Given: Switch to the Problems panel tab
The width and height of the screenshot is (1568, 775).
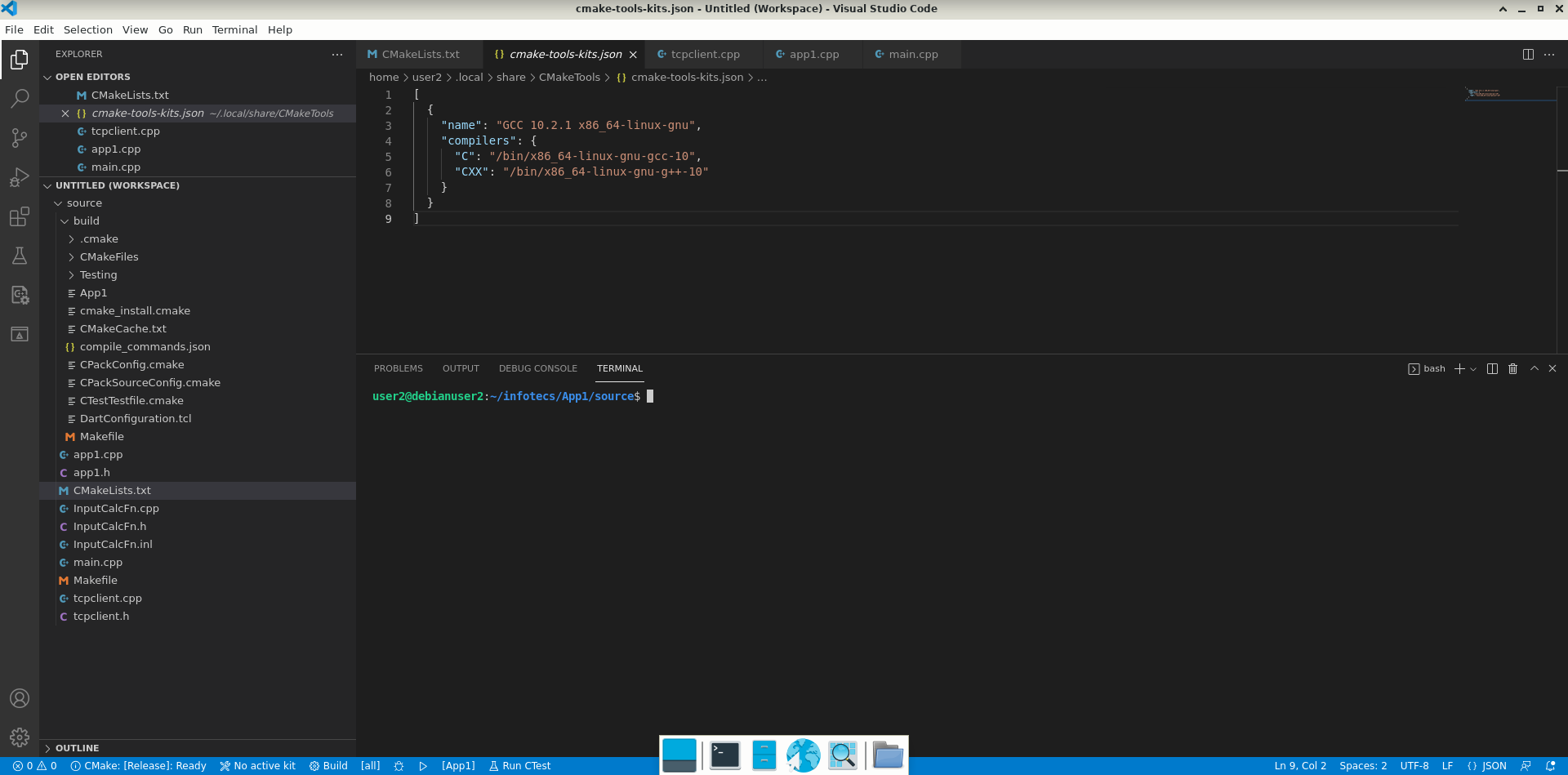Looking at the screenshot, I should click(399, 368).
